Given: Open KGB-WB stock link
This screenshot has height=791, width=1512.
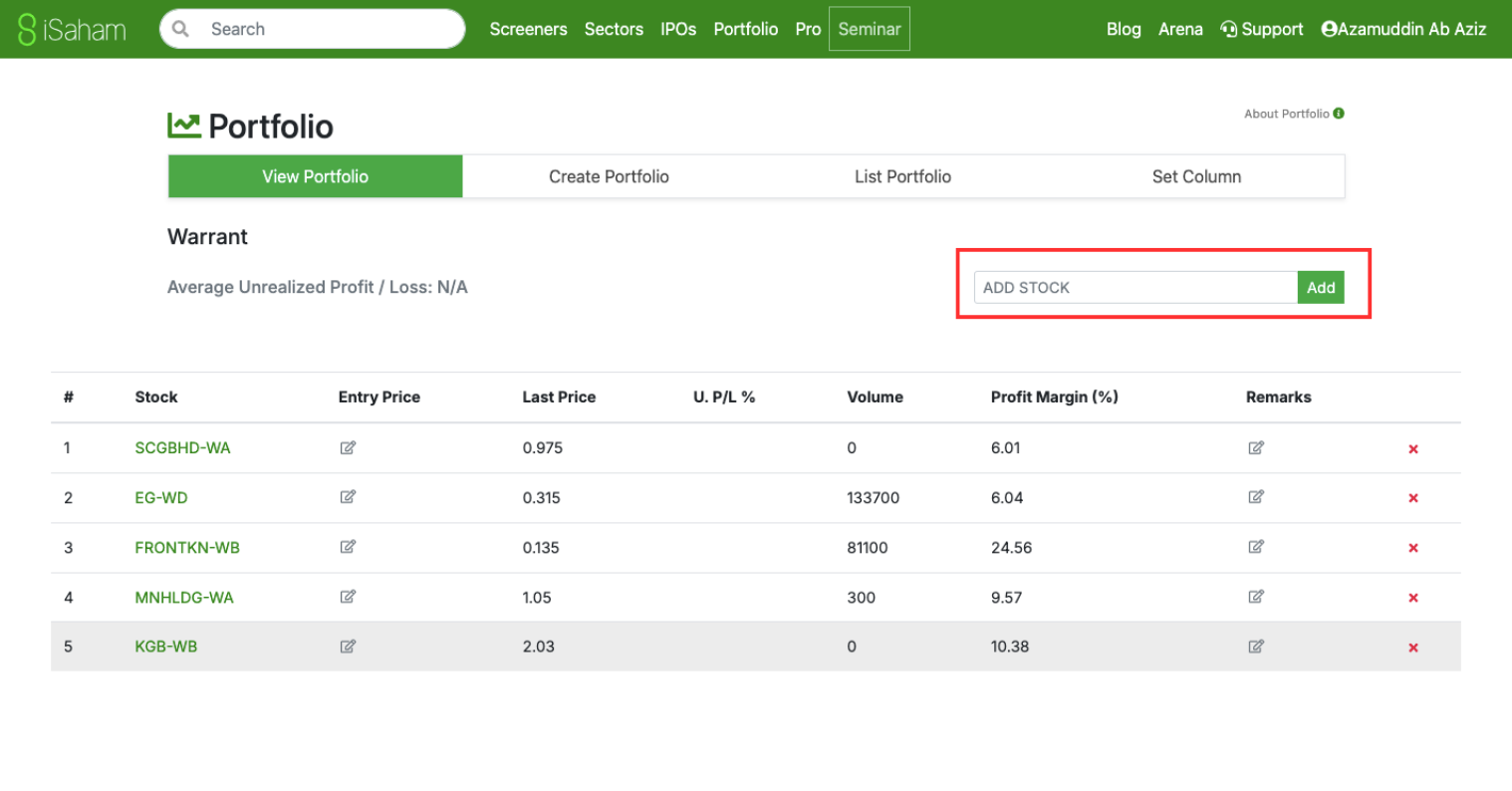Looking at the screenshot, I should 166,647.
